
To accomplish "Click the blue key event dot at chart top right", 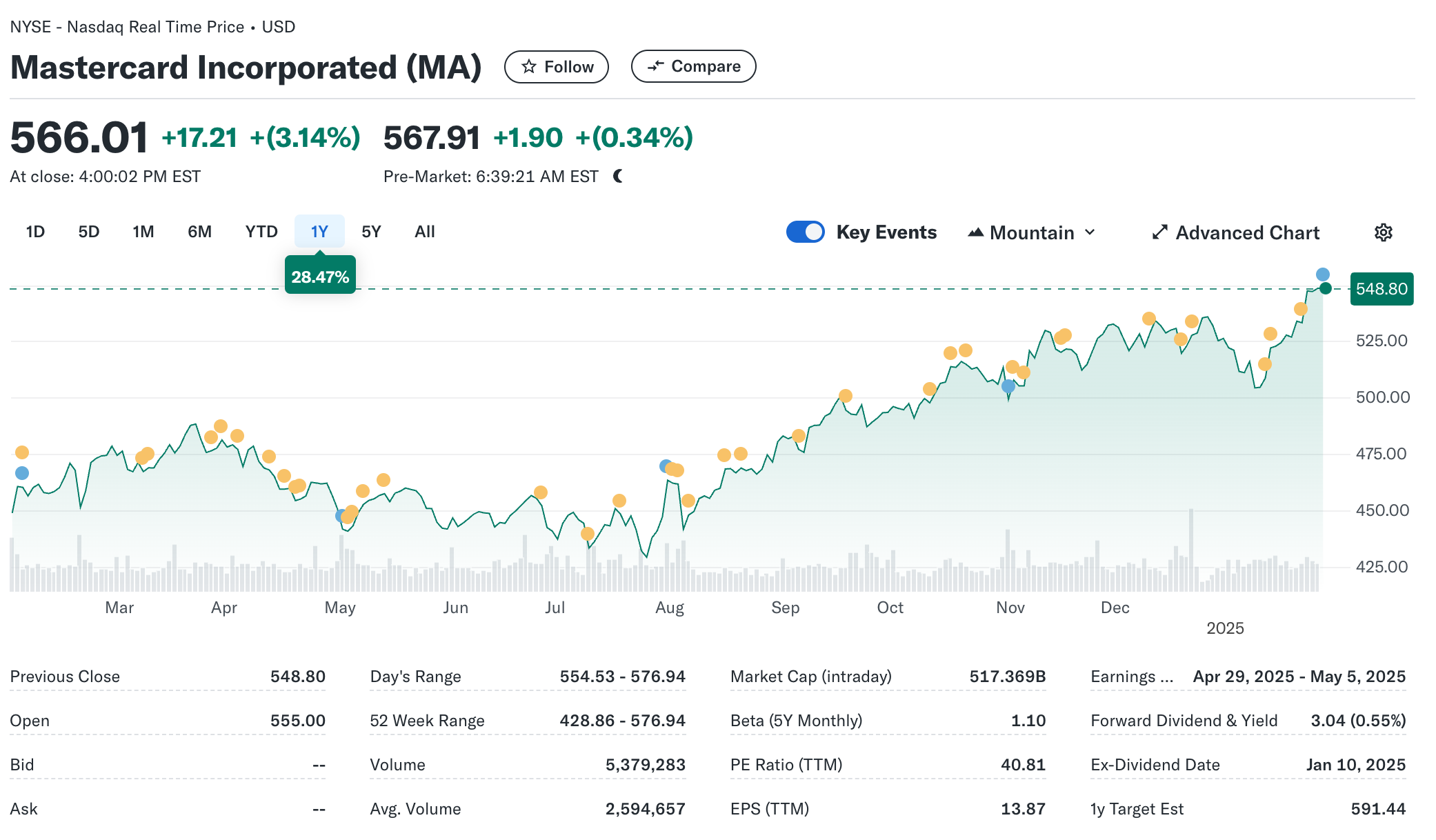I will click(x=1322, y=274).
